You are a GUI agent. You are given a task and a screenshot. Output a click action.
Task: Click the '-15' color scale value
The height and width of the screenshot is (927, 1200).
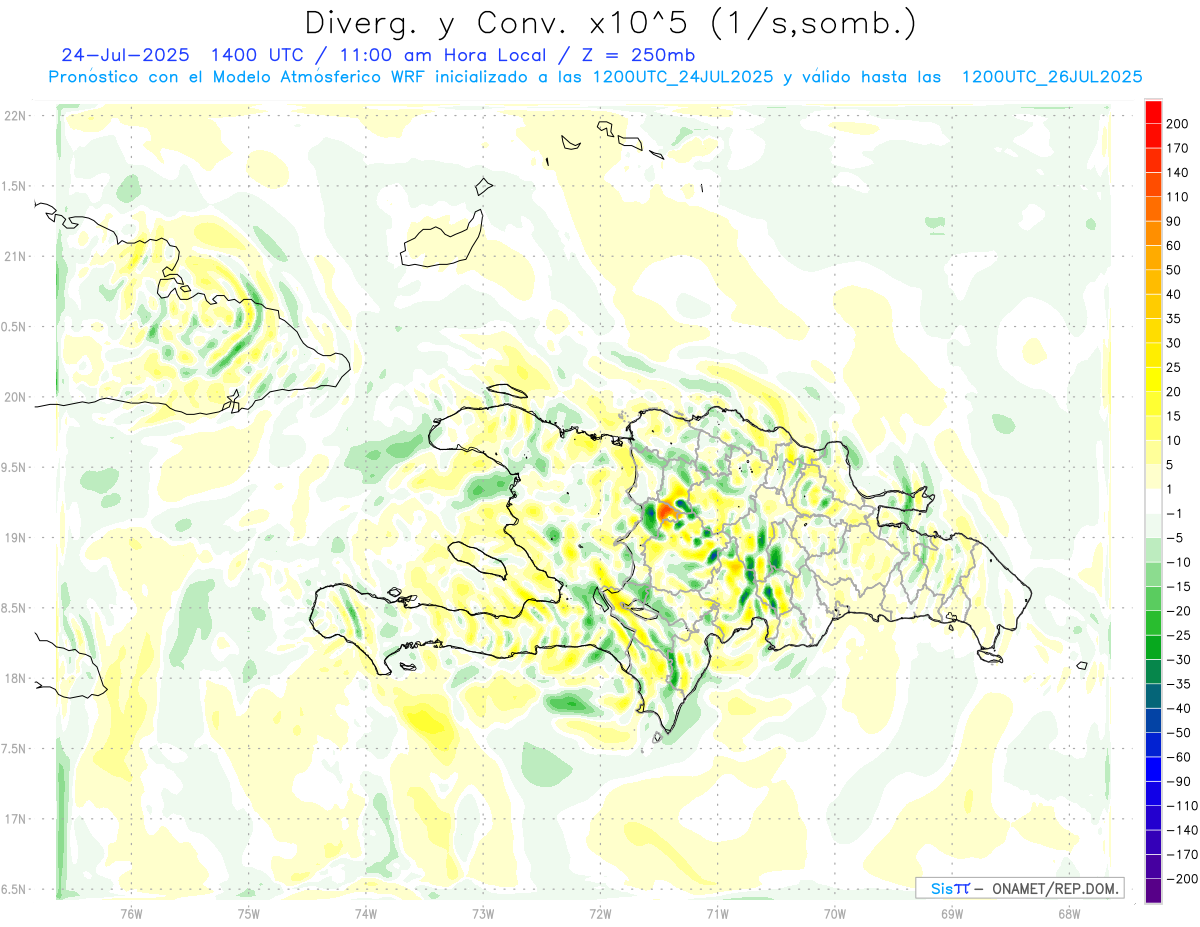click(x=1177, y=586)
